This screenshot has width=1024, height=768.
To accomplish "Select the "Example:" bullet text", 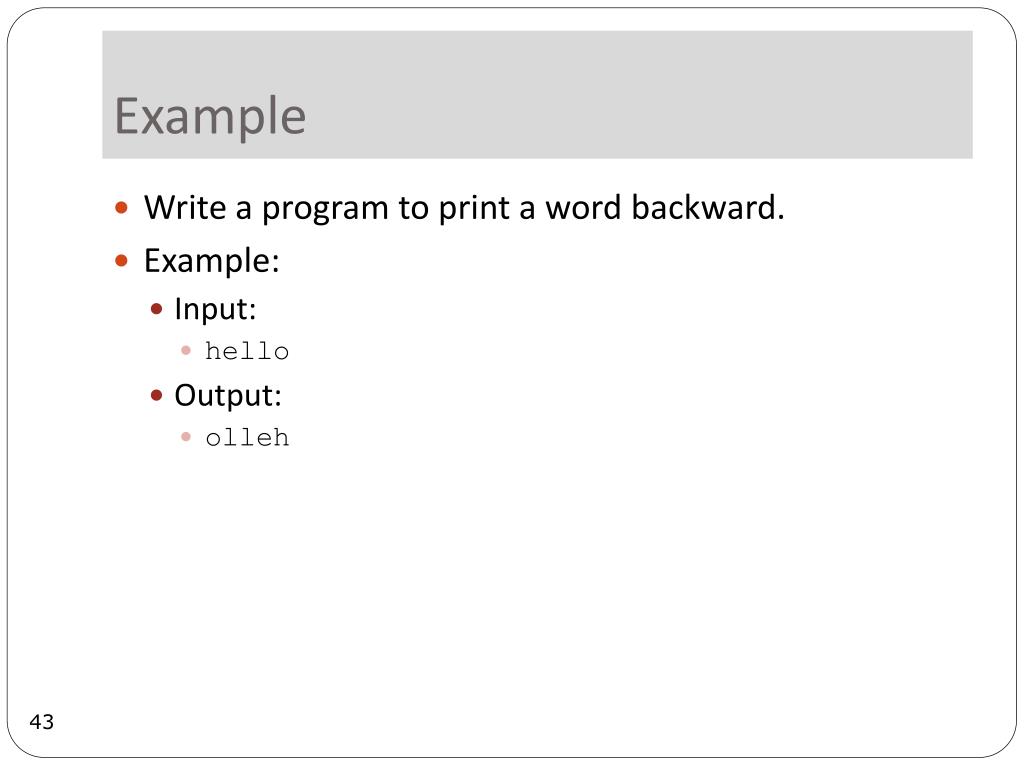I will click(x=212, y=262).
